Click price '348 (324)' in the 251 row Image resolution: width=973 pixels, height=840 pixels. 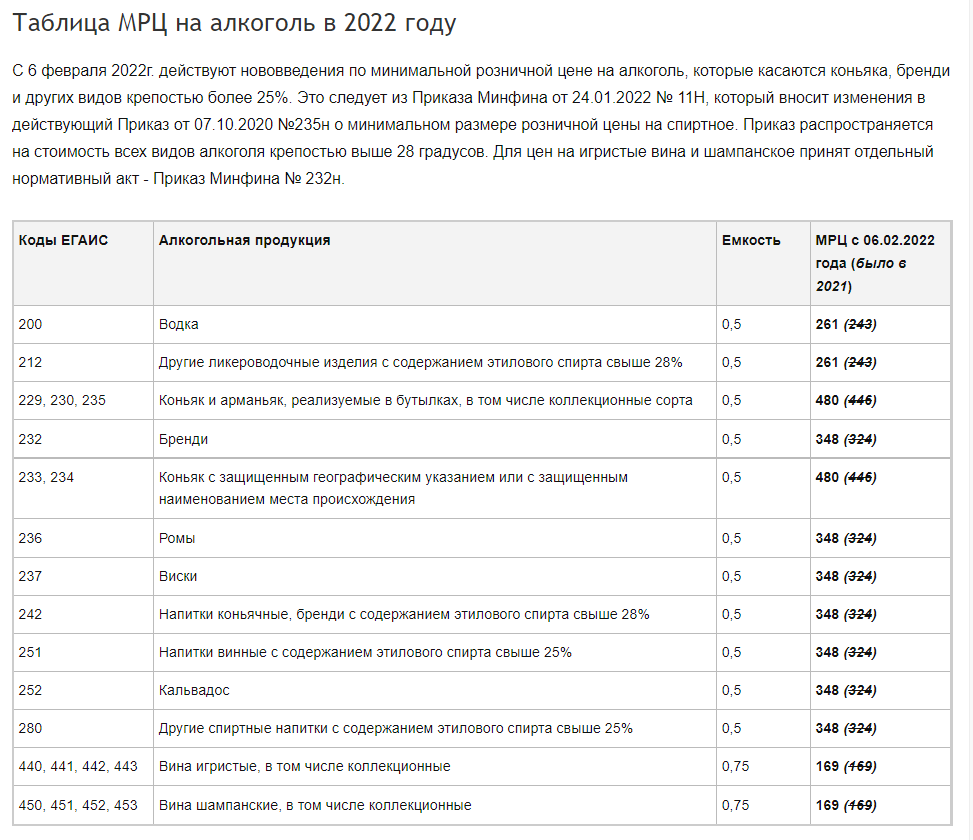pos(881,653)
